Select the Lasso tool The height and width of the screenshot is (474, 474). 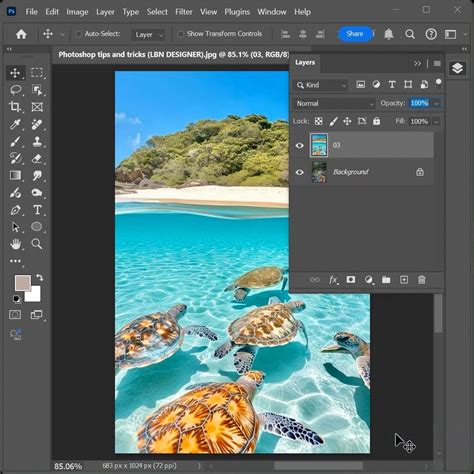click(15, 90)
